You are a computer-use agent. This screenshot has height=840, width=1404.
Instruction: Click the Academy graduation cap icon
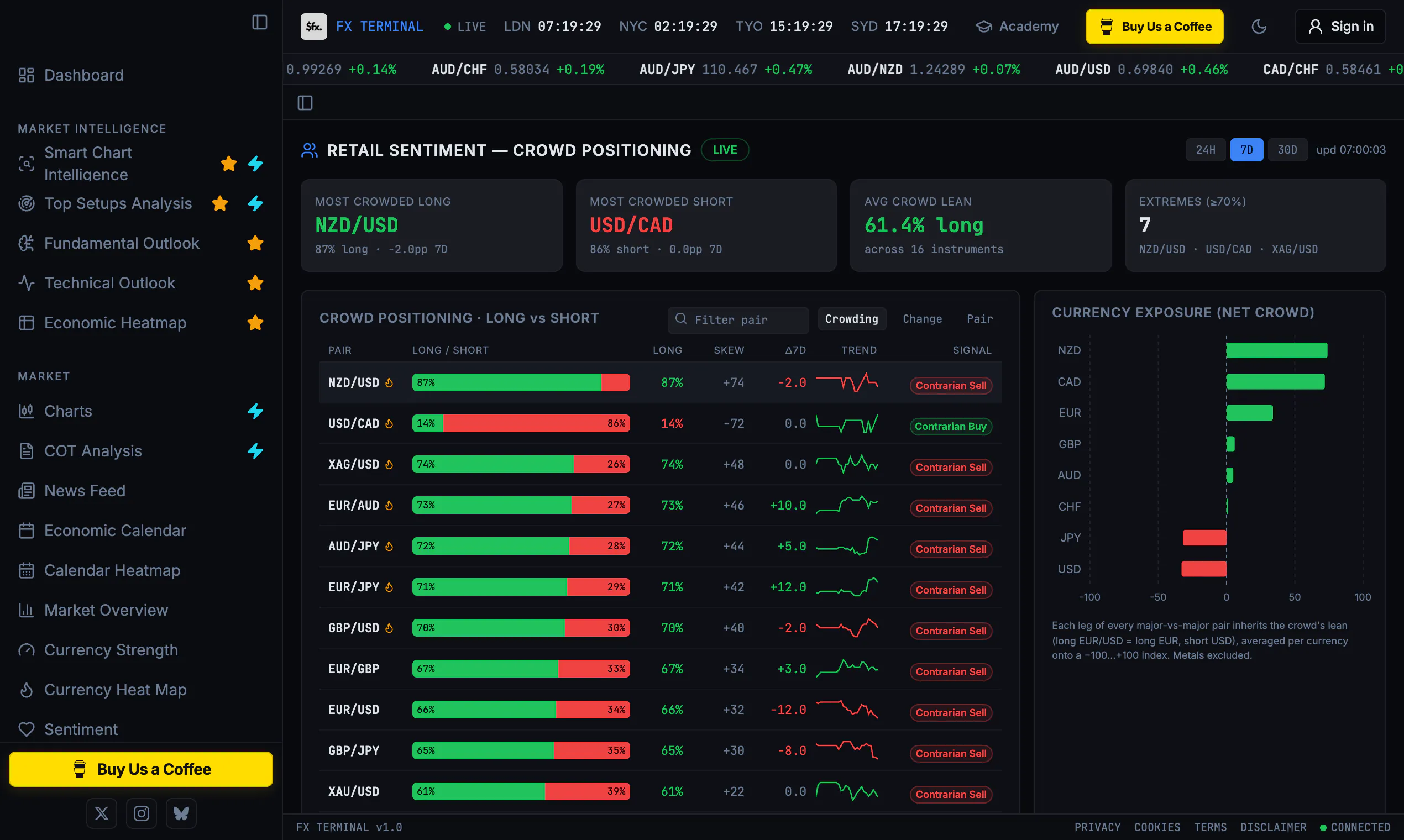984,27
